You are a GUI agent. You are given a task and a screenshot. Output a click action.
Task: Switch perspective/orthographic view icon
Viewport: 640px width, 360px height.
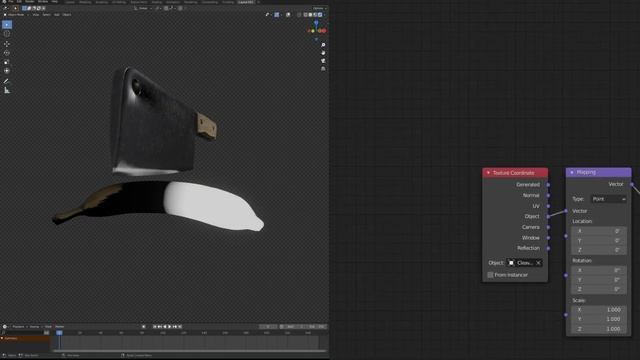pyautogui.click(x=323, y=69)
